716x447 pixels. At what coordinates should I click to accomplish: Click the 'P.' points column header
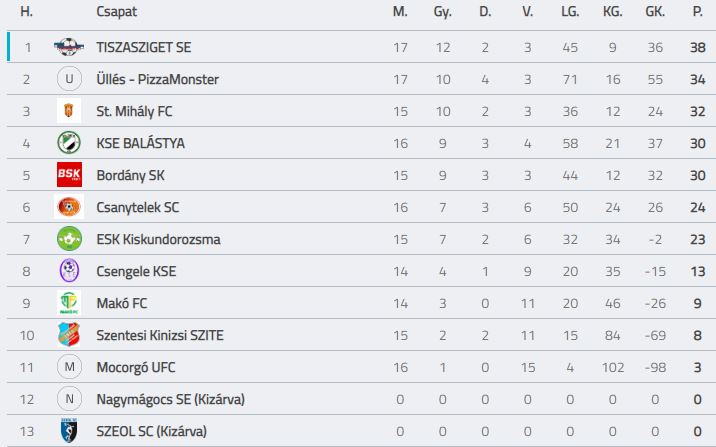pos(697,11)
